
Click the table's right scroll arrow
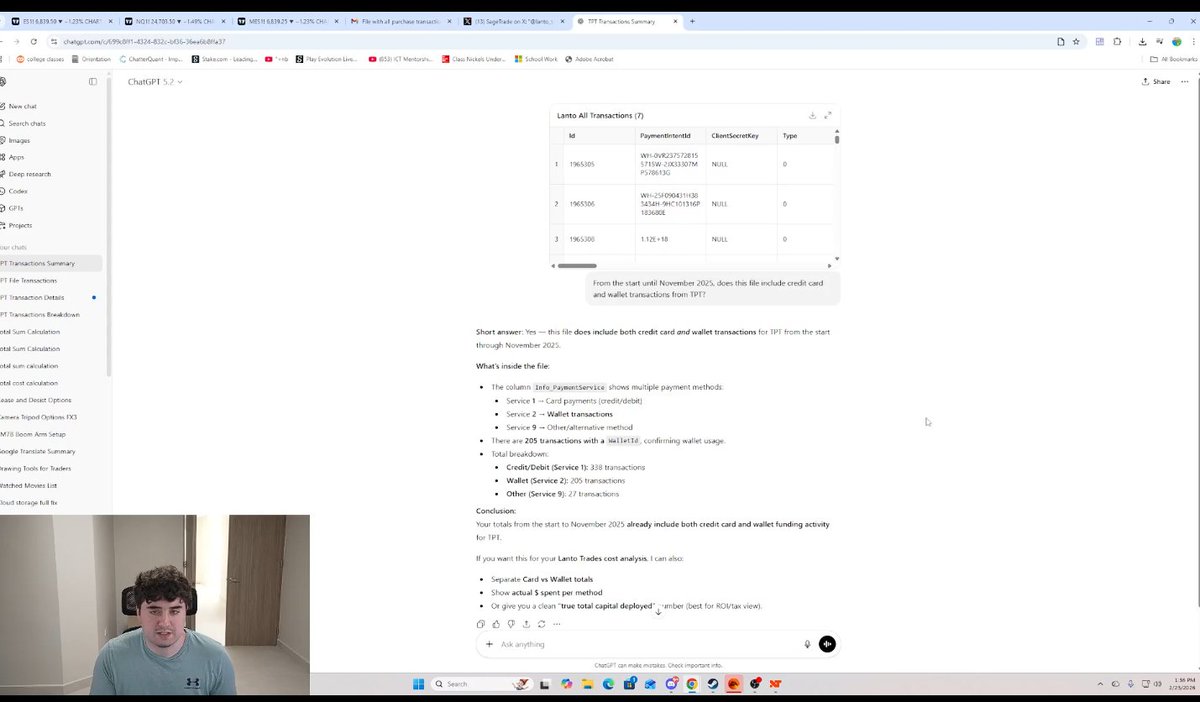829,266
